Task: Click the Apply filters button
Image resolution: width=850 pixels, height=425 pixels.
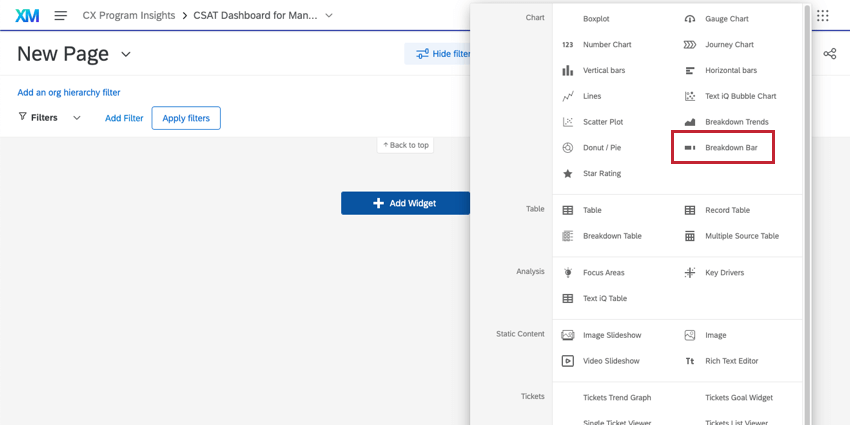Action: tap(186, 118)
